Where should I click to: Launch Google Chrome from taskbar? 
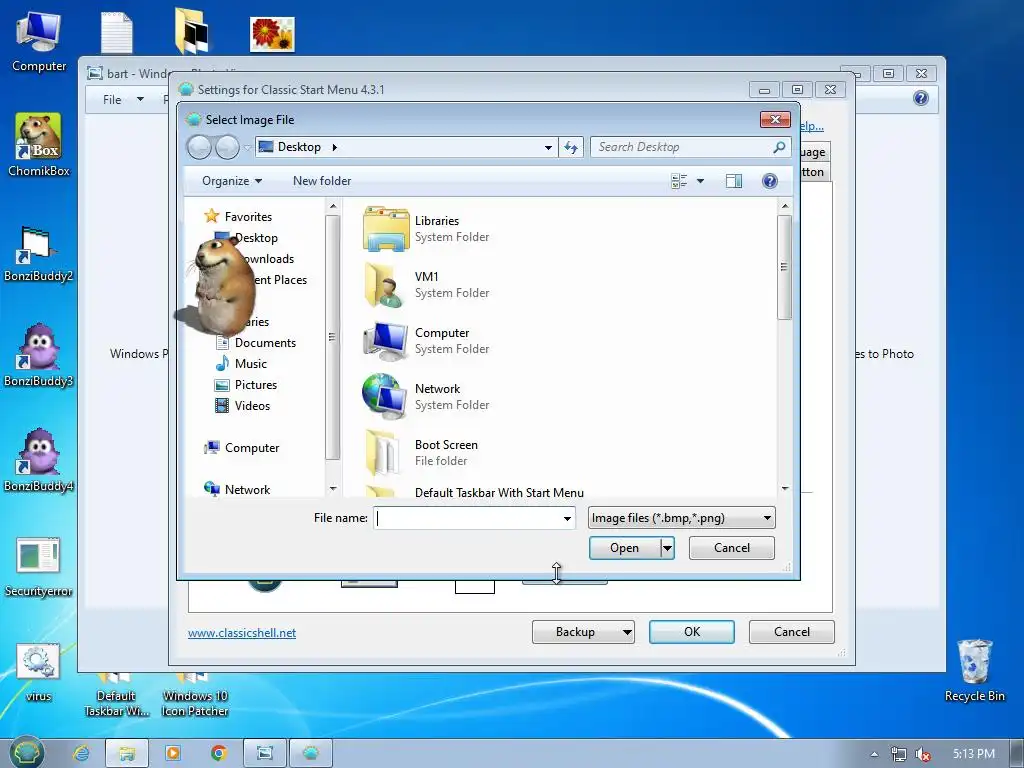pos(219,753)
